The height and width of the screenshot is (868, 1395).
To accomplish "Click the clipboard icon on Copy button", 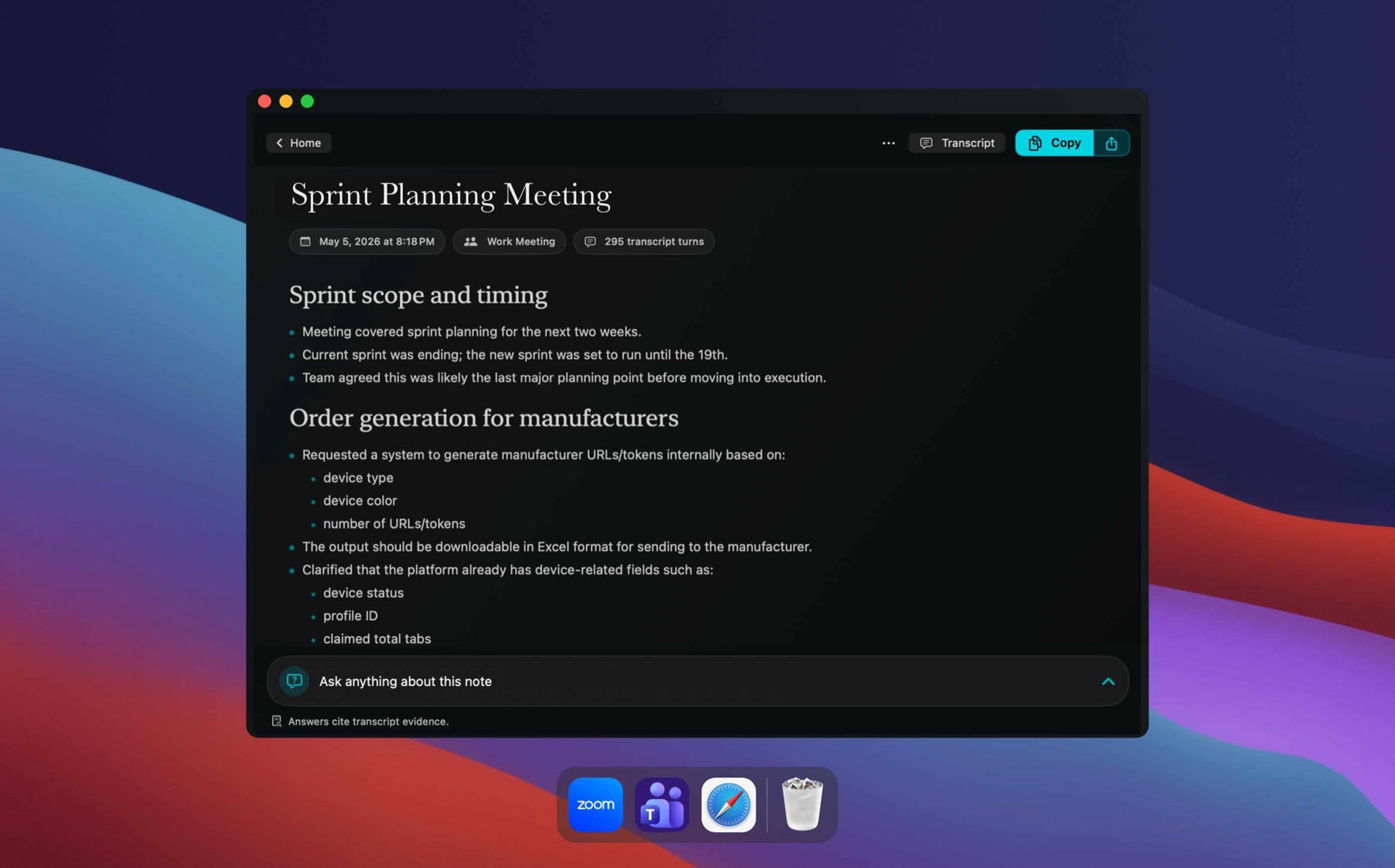I will coord(1035,143).
